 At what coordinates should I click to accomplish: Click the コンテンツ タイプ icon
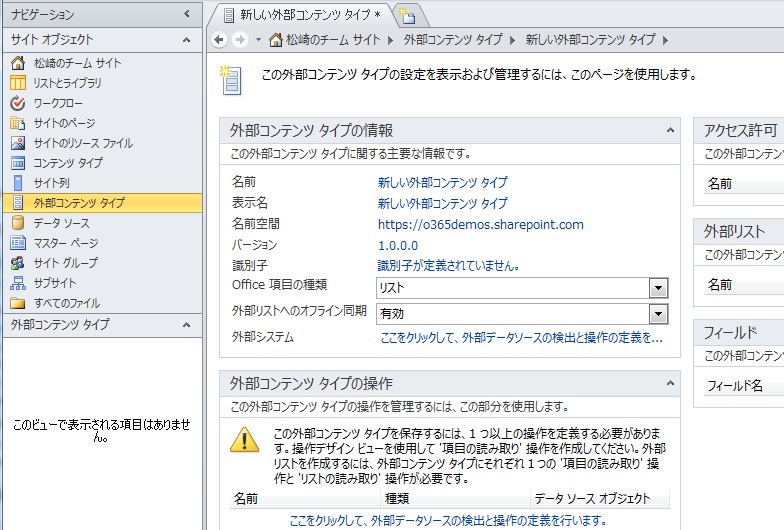click(18, 163)
